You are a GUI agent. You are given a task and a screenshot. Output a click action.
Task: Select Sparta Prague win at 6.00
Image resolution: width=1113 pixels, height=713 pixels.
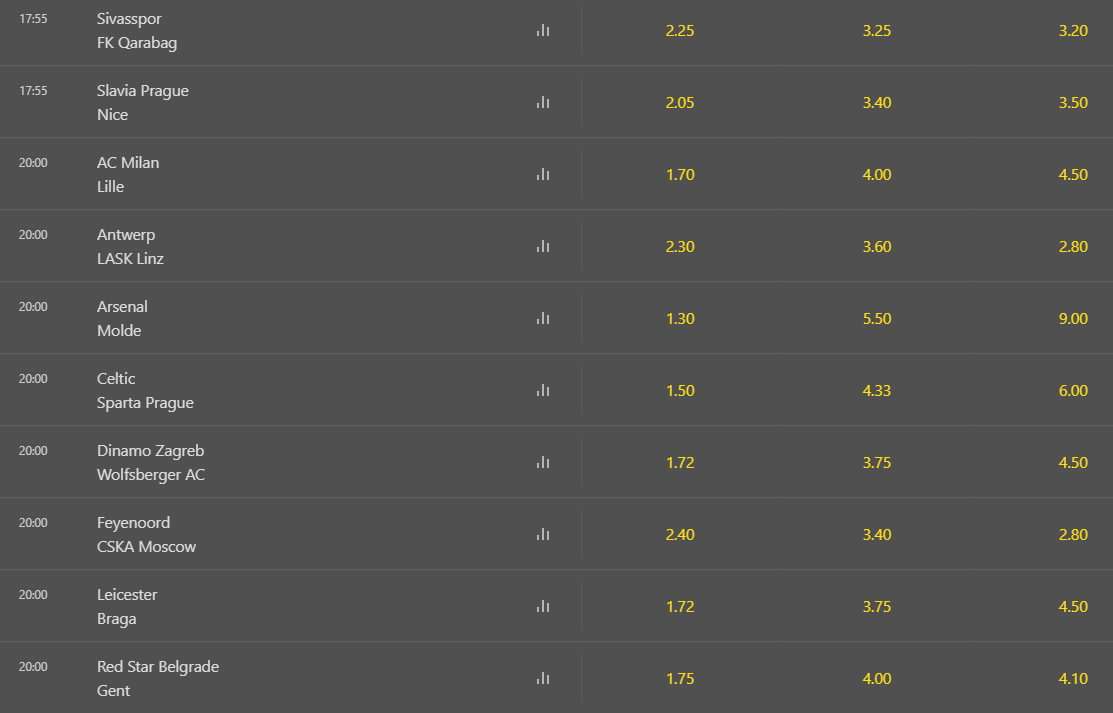click(1073, 391)
